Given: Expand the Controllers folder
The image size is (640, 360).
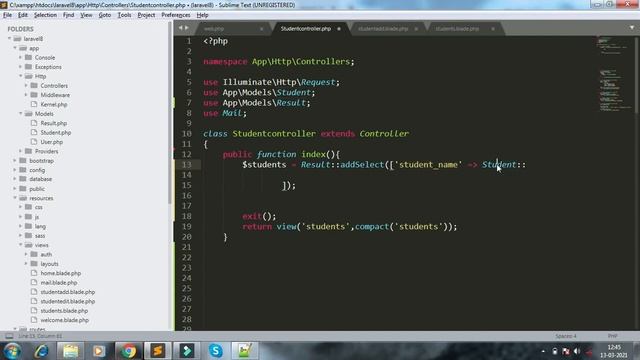Looking at the screenshot, I should coord(27,86).
